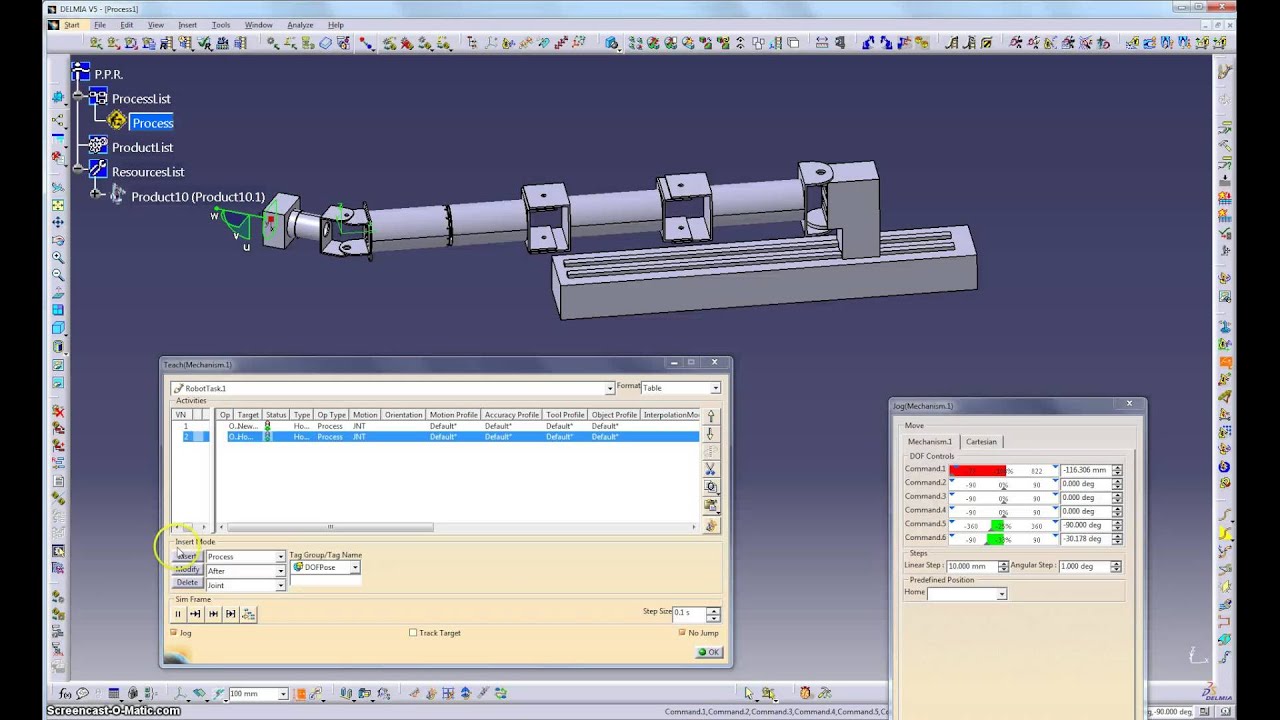
Task: Click the Insert button in Teach dialog
Action: 187,556
